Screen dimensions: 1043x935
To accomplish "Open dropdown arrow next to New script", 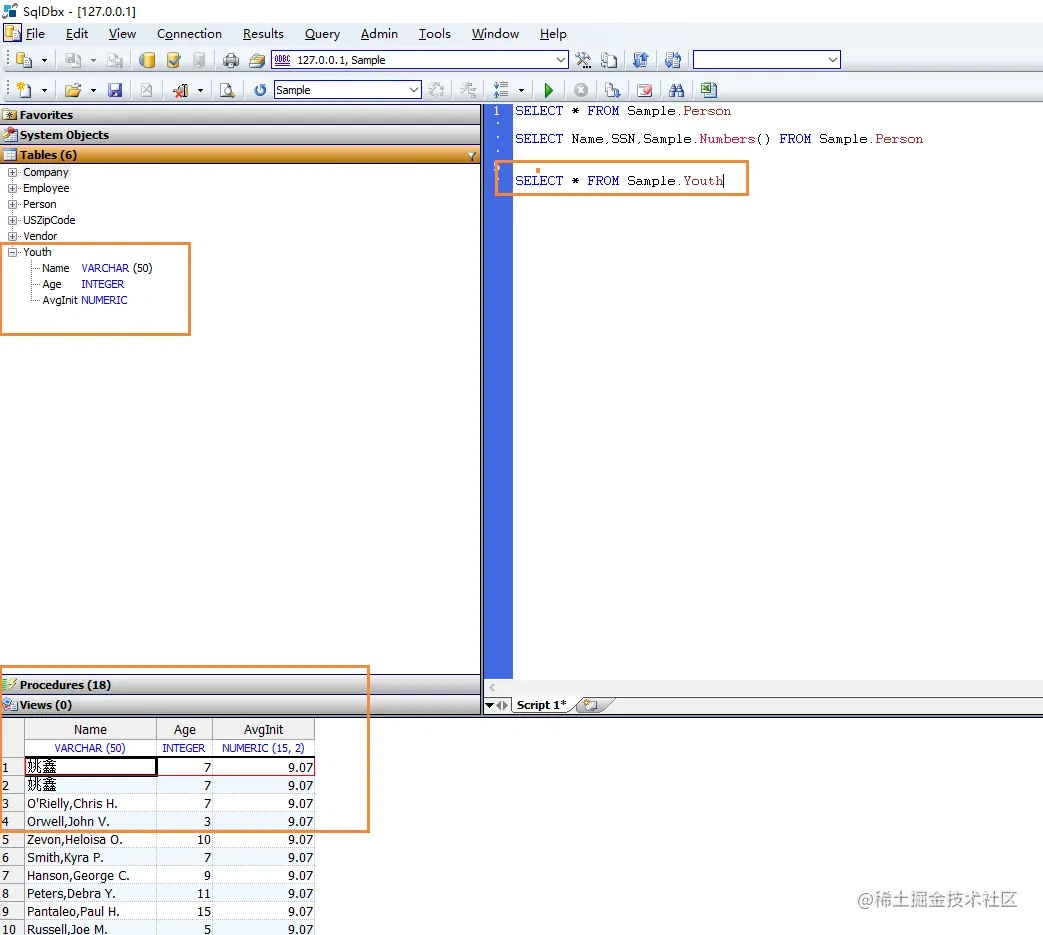I will point(45,90).
